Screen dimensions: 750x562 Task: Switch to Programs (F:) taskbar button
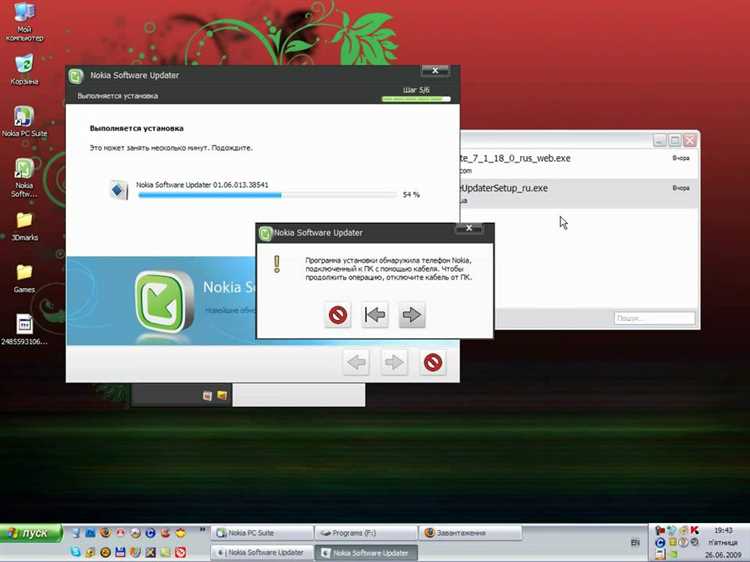(x=366, y=533)
